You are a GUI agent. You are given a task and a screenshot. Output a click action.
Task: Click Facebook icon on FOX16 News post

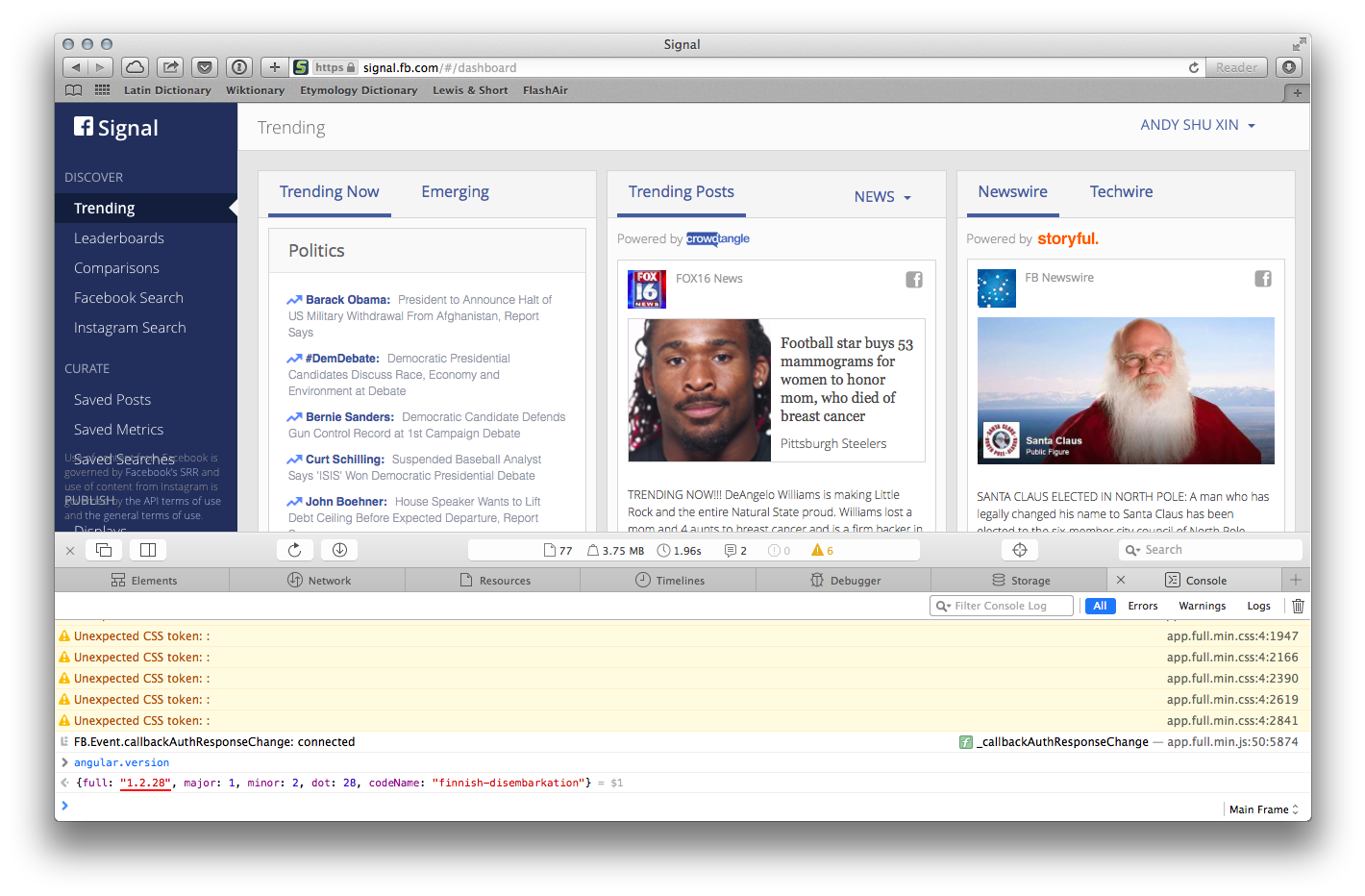[914, 280]
